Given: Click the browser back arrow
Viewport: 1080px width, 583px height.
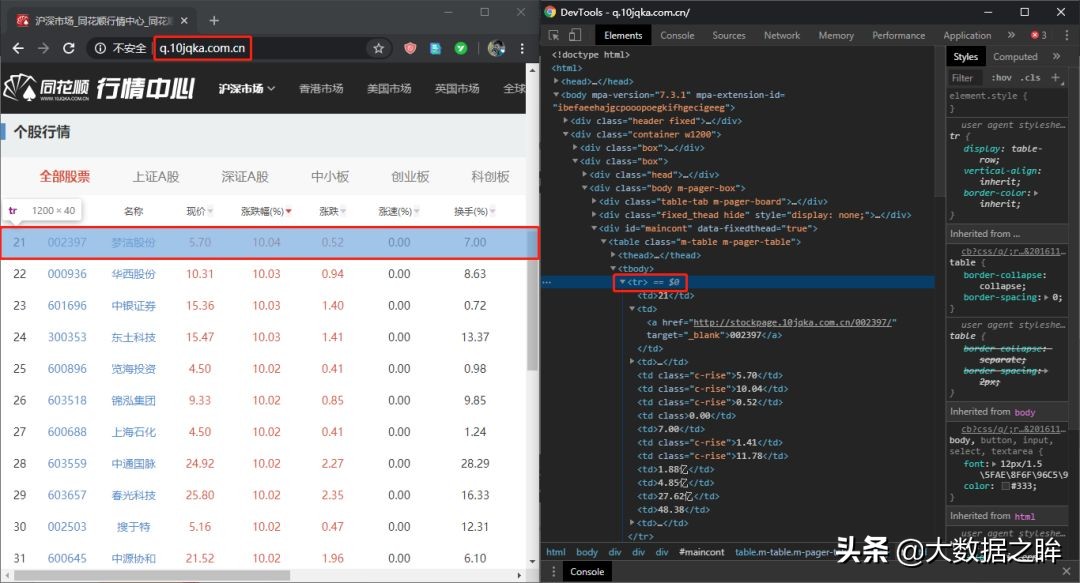Looking at the screenshot, I should [19, 48].
